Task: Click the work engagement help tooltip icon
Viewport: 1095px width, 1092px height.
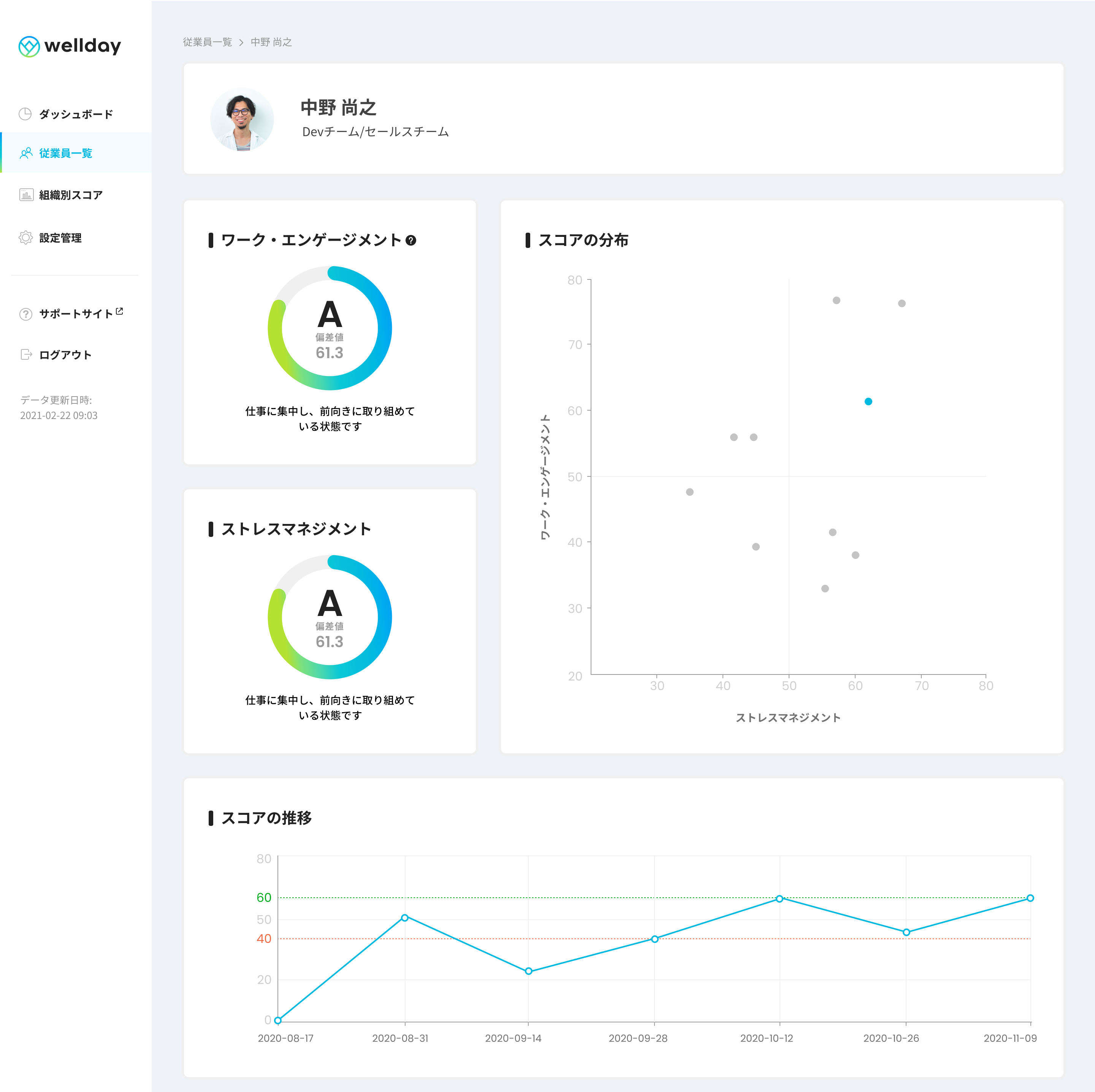Action: [x=412, y=240]
